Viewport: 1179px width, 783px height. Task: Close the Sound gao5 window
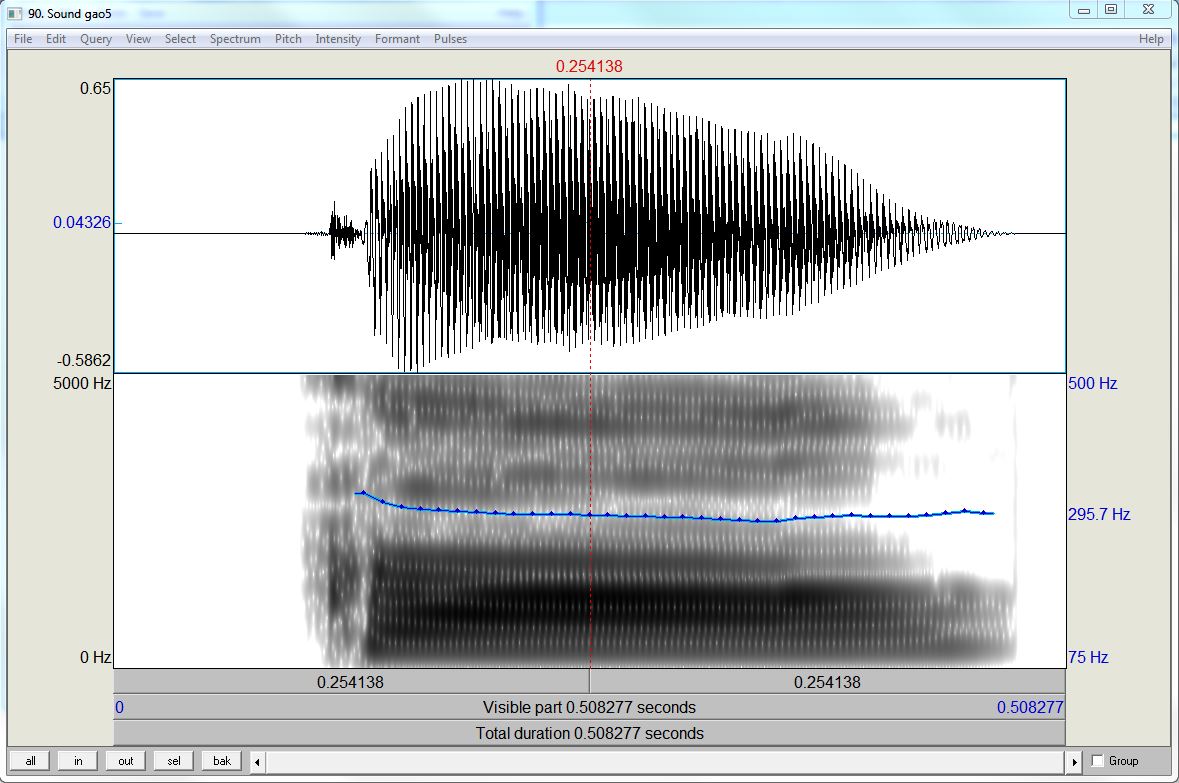pos(1148,11)
